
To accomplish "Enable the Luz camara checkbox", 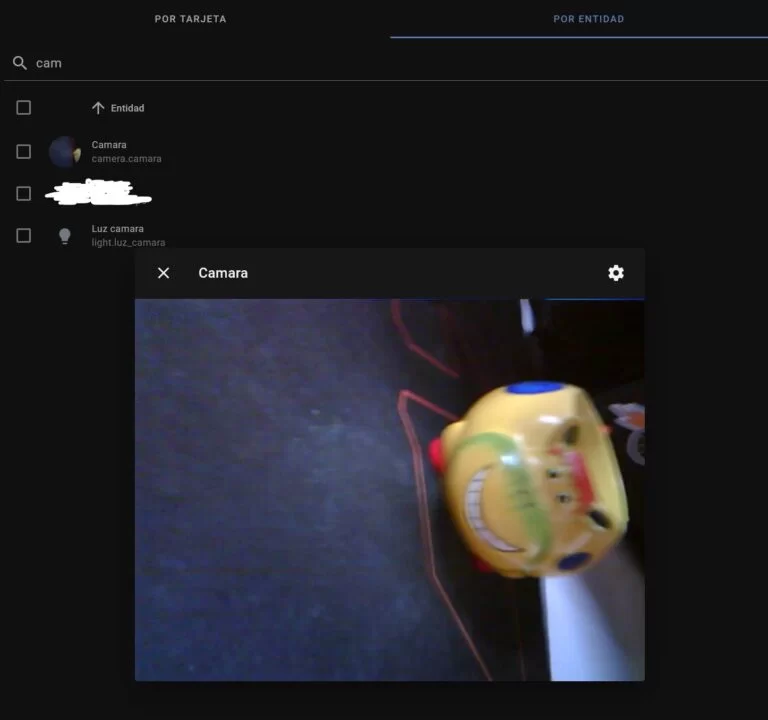I will pyautogui.click(x=24, y=236).
